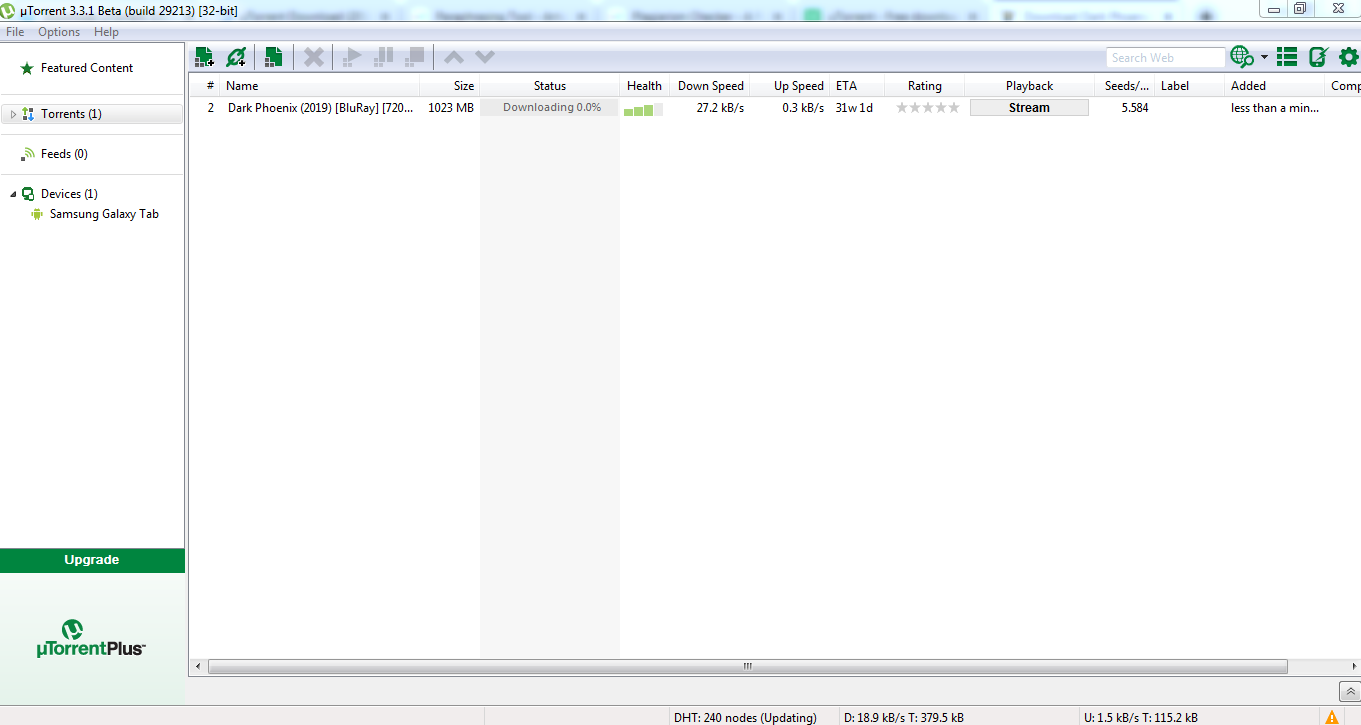Viewport: 1361px width, 725px height.
Task: Click the Start torrent play icon
Action: (351, 57)
